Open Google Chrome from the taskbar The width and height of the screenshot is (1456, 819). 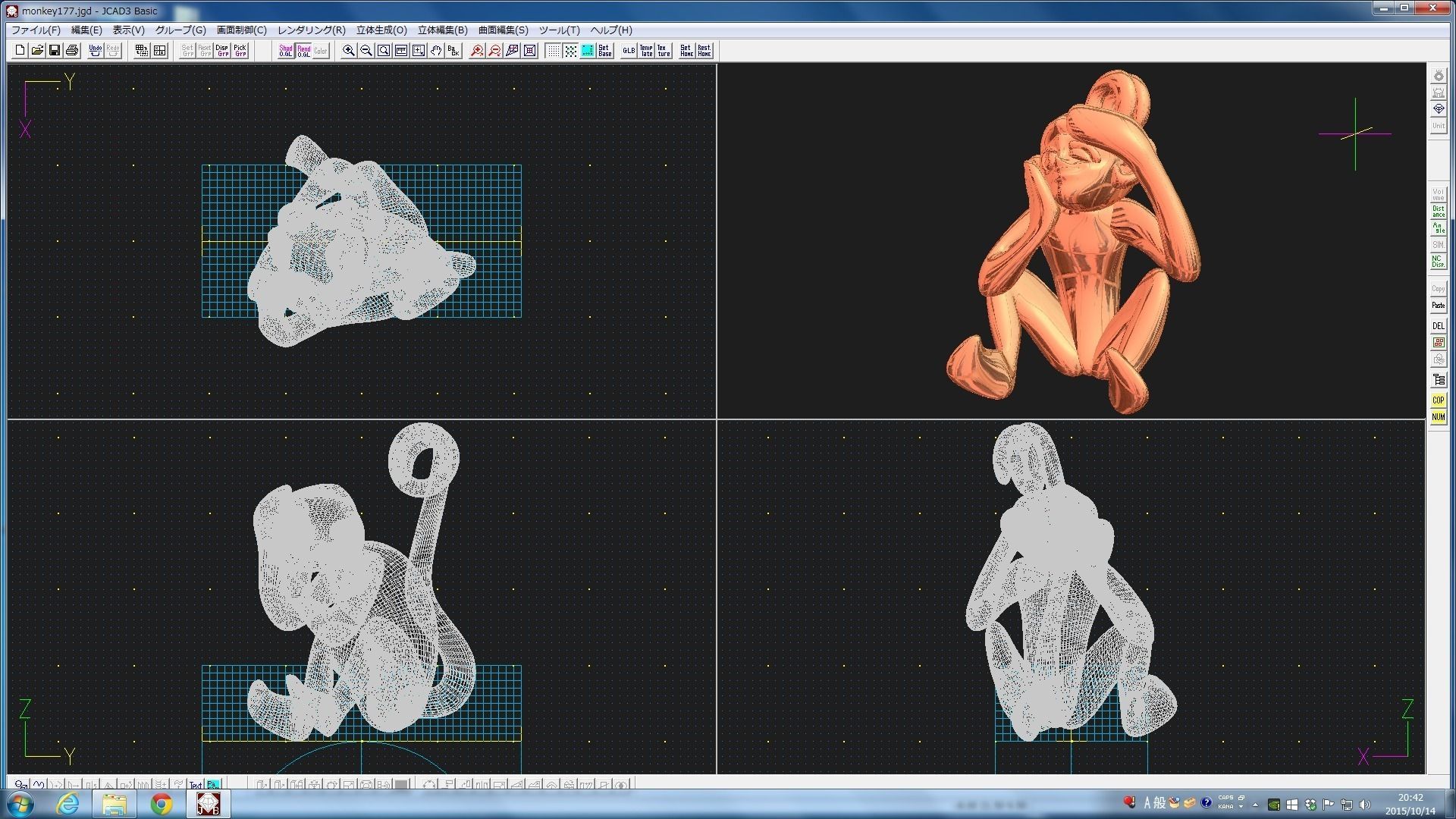(161, 804)
